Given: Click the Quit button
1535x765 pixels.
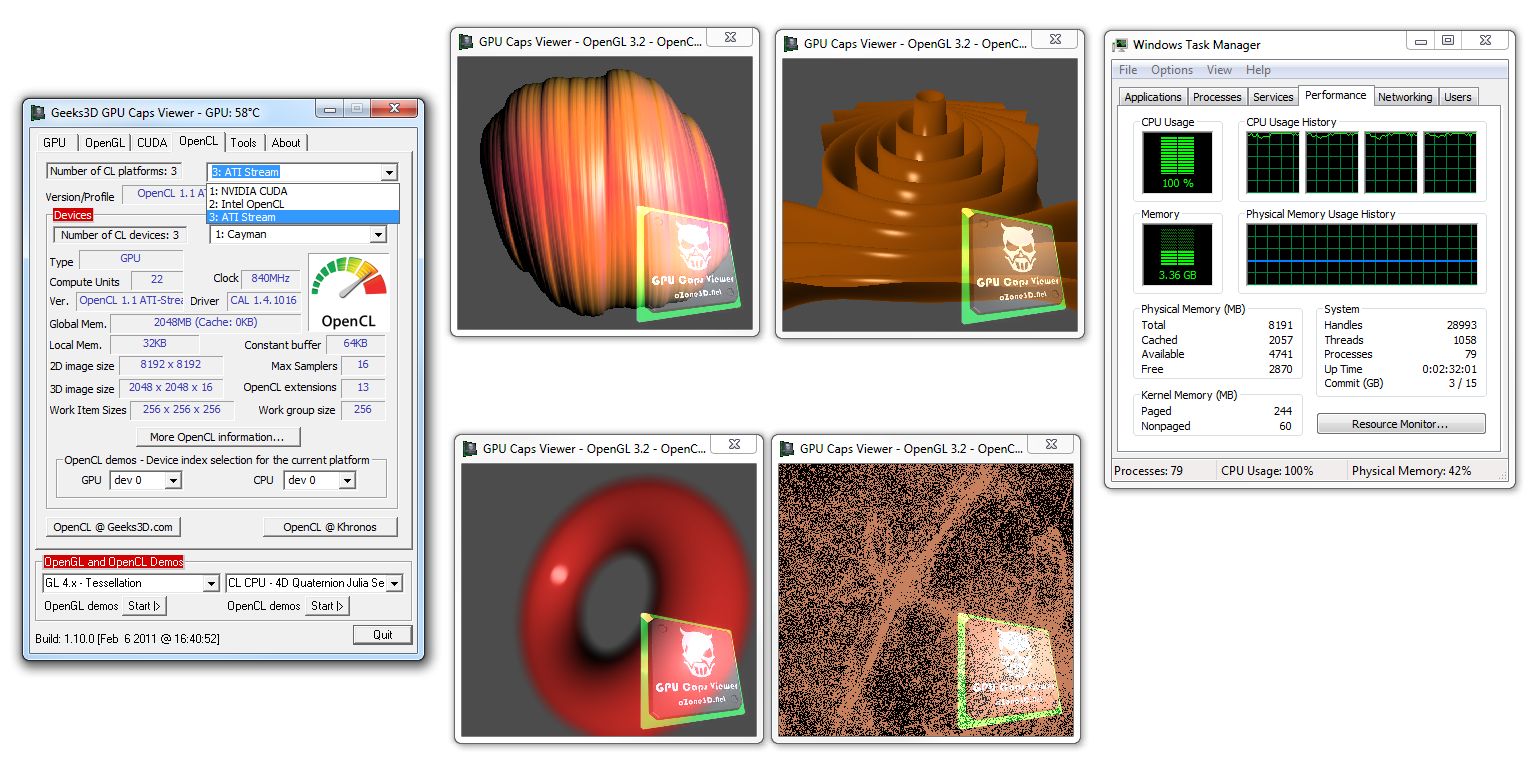Looking at the screenshot, I should coord(383,635).
